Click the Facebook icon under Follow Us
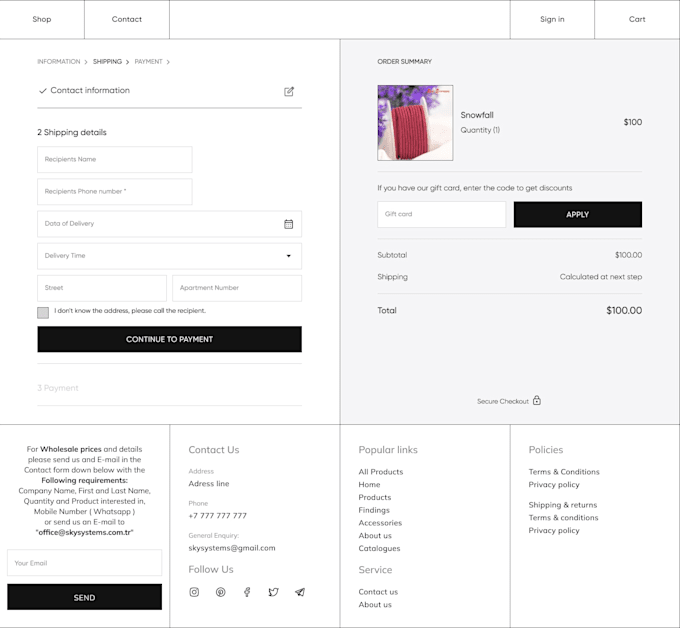 click(247, 592)
